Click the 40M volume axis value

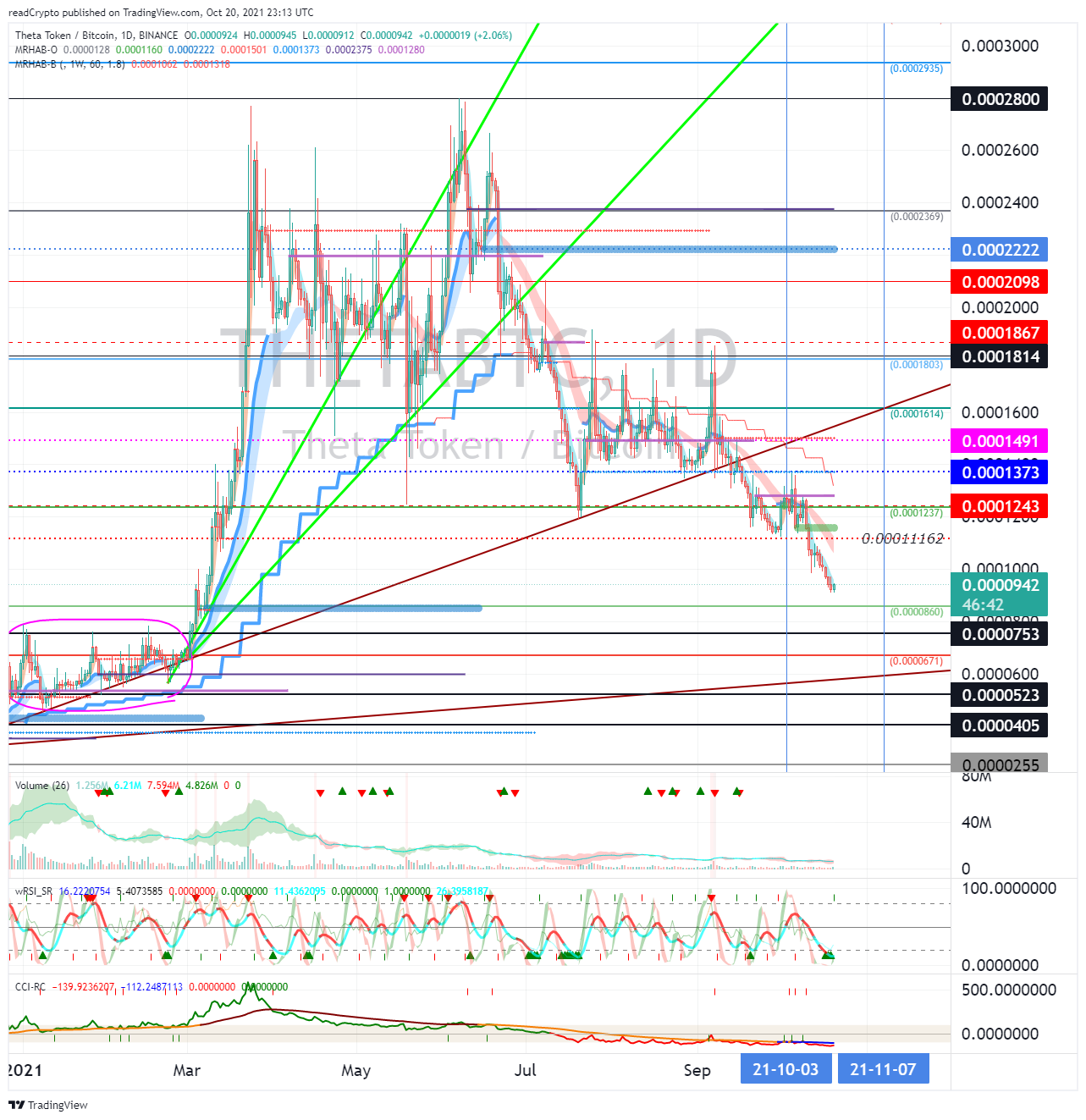pos(978,822)
